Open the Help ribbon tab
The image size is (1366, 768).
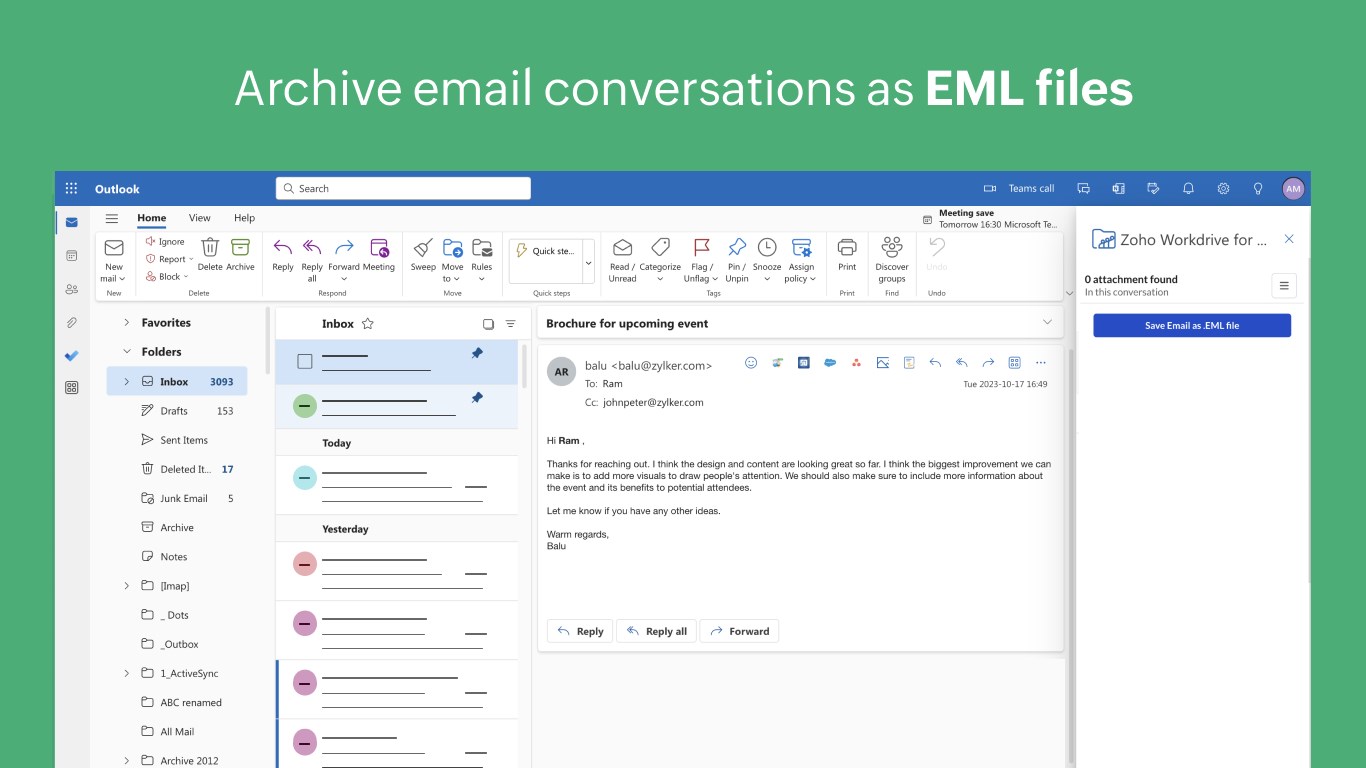tap(244, 218)
